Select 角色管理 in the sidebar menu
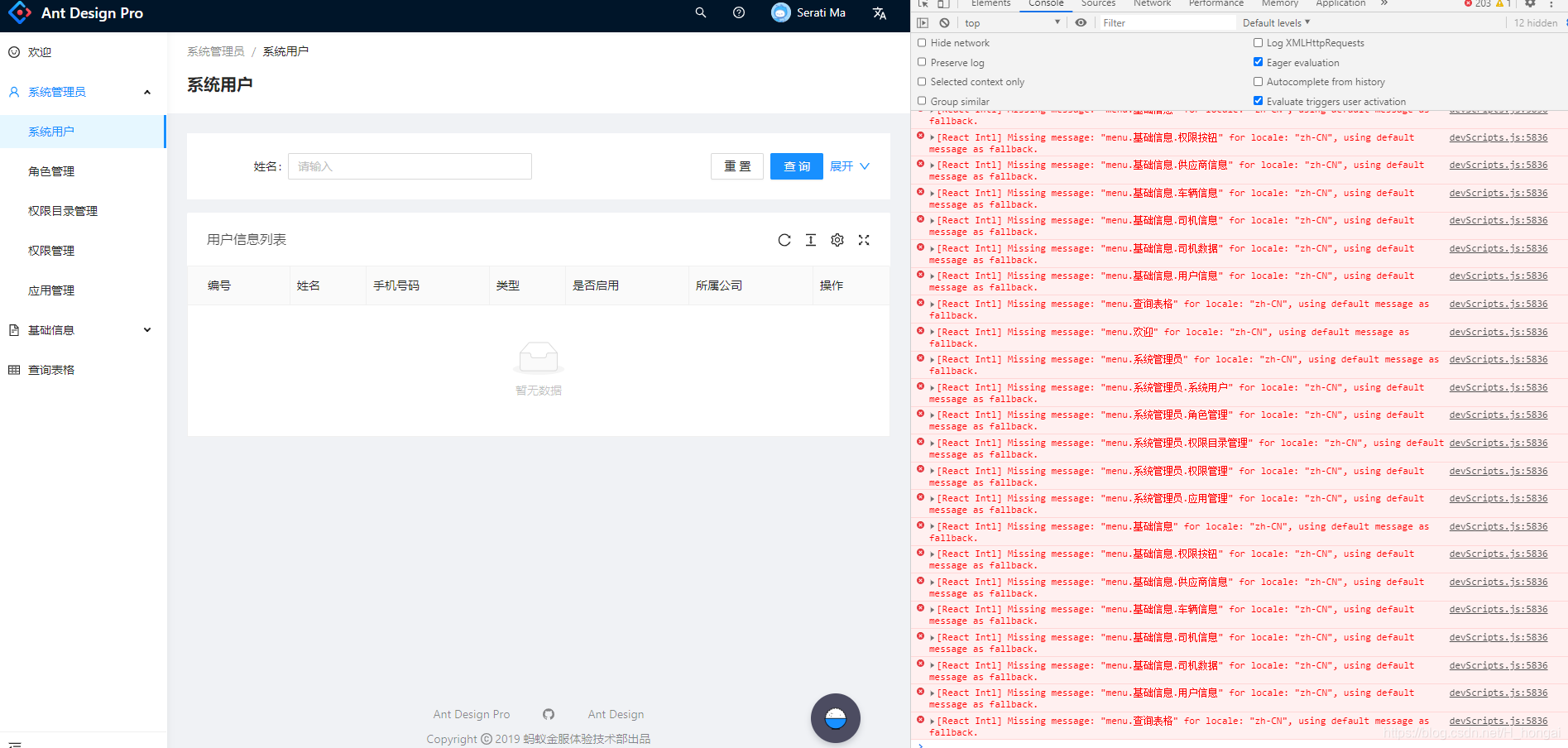 (50, 171)
